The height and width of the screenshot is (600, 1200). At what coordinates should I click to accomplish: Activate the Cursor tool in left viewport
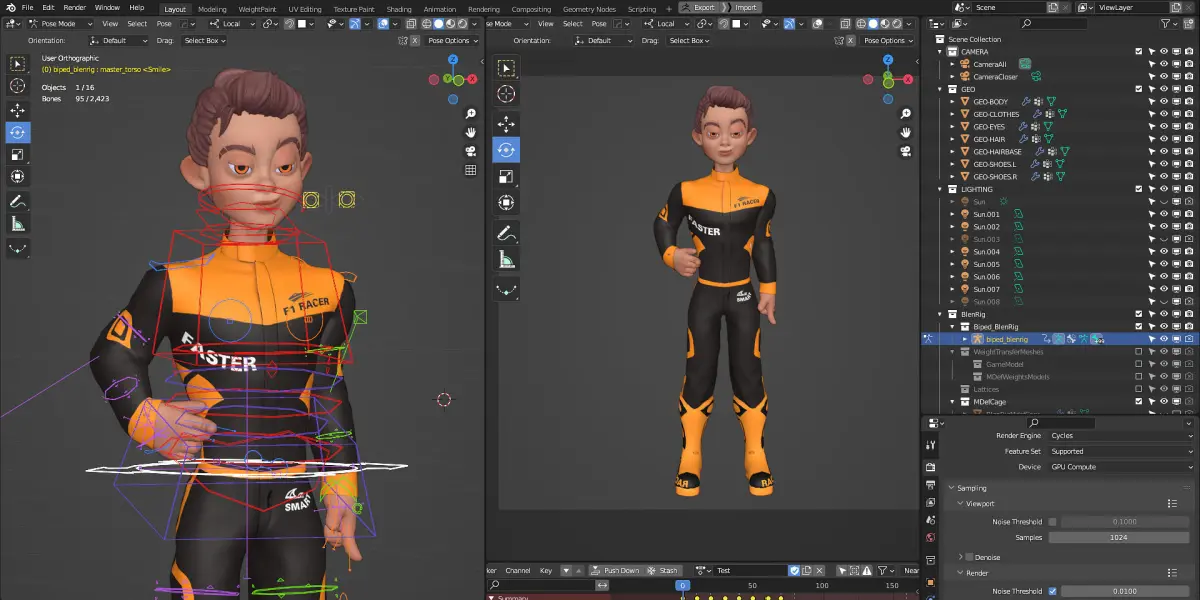click(x=18, y=86)
